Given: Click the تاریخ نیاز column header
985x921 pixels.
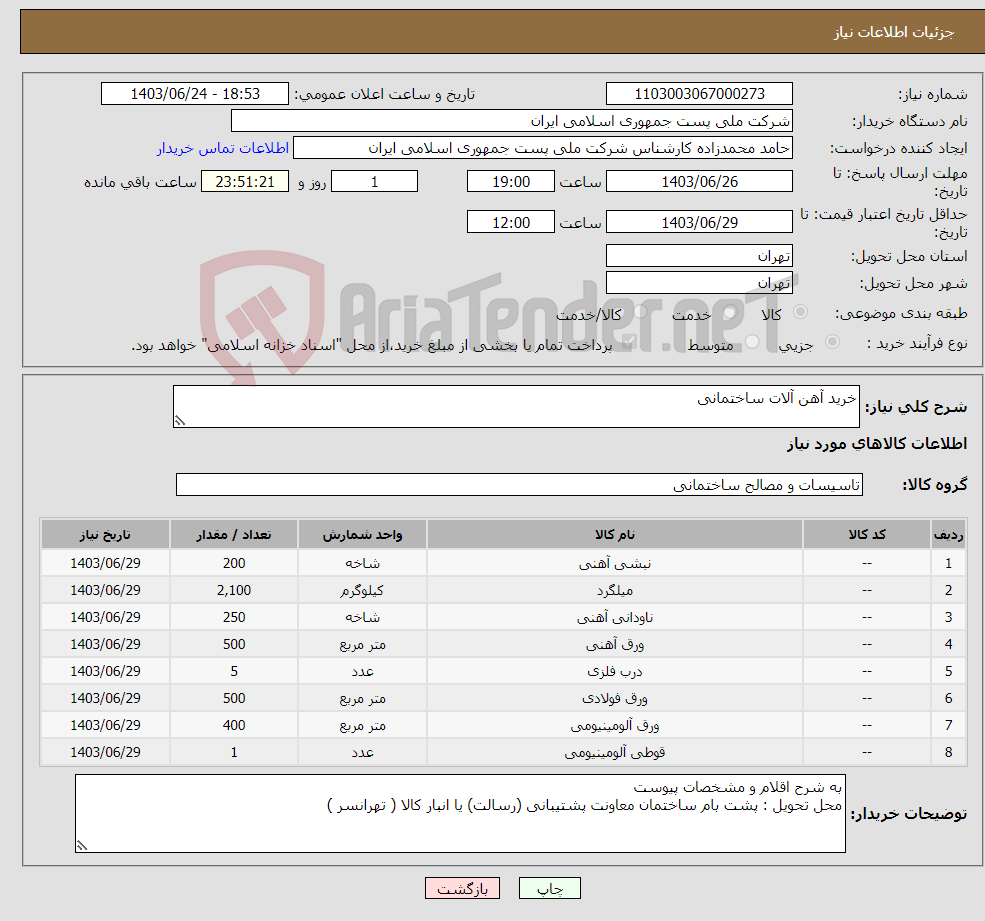Looking at the screenshot, I should click(105, 535).
